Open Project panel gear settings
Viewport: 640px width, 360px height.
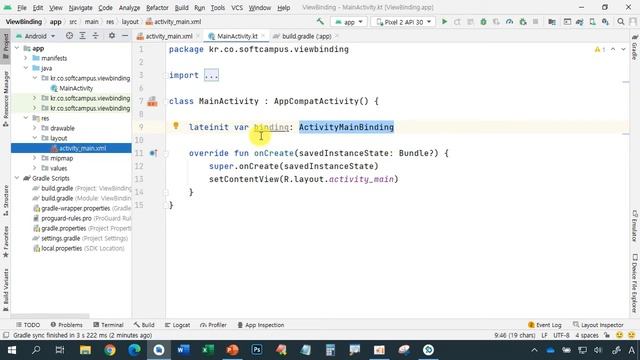pos(112,36)
